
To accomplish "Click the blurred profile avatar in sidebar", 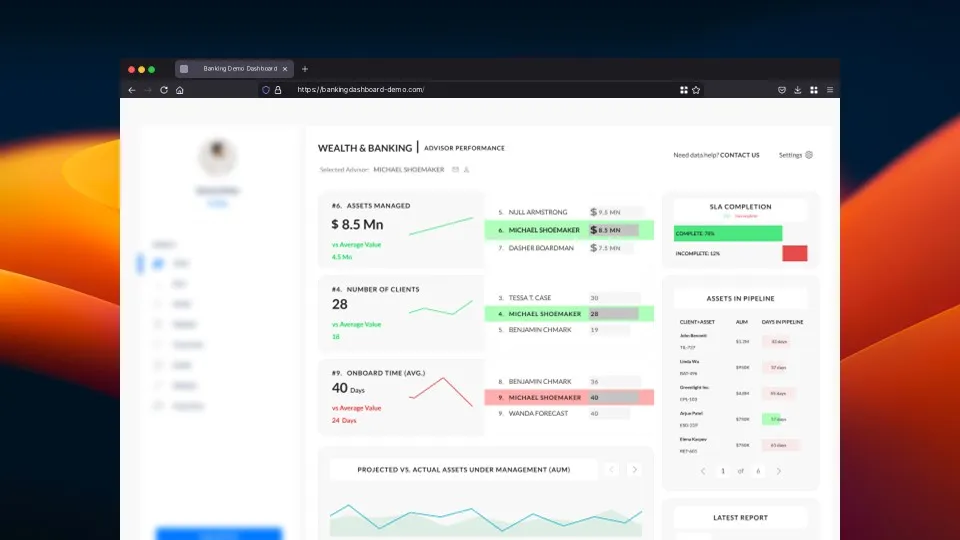I will pos(217,157).
